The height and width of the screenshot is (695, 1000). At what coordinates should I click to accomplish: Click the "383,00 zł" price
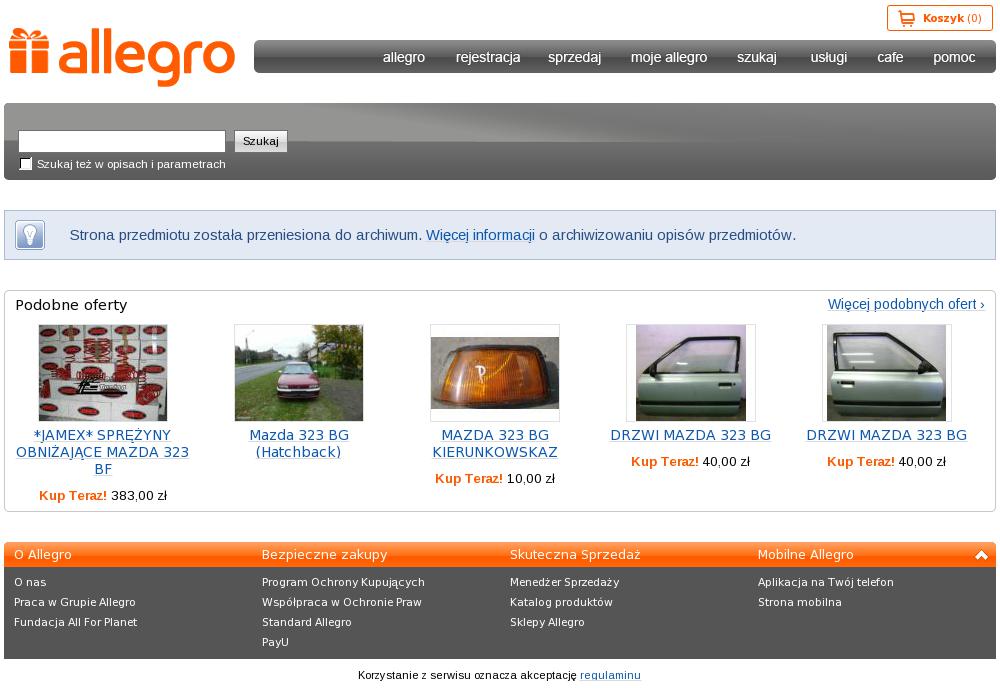[x=139, y=495]
